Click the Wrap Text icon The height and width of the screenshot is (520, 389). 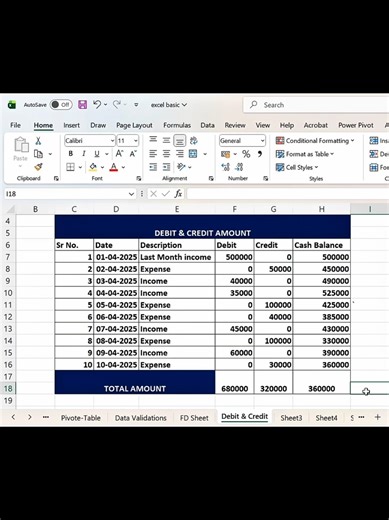[x=194, y=141]
